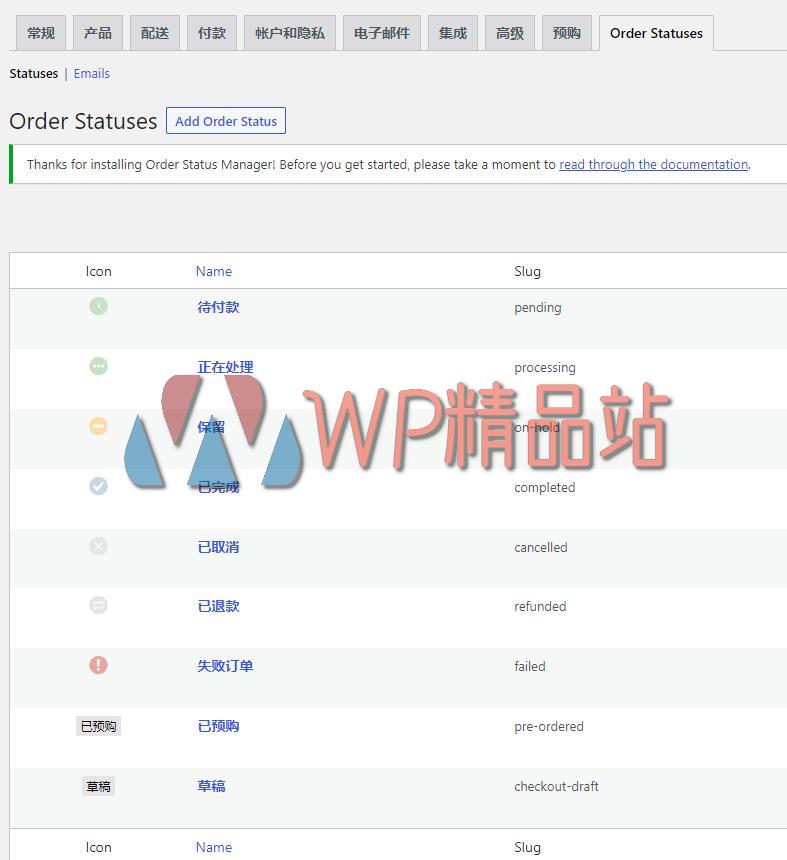Open the 已取消 status name link

click(218, 547)
